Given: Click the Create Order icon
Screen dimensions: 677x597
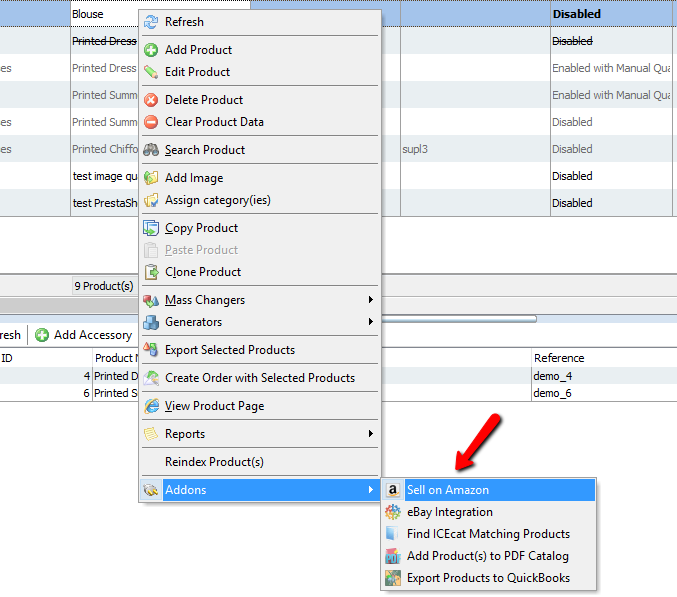Looking at the screenshot, I should (151, 378).
